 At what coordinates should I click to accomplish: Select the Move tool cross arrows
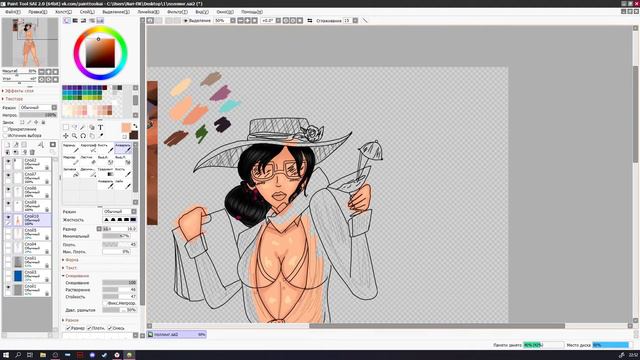tap(66, 136)
